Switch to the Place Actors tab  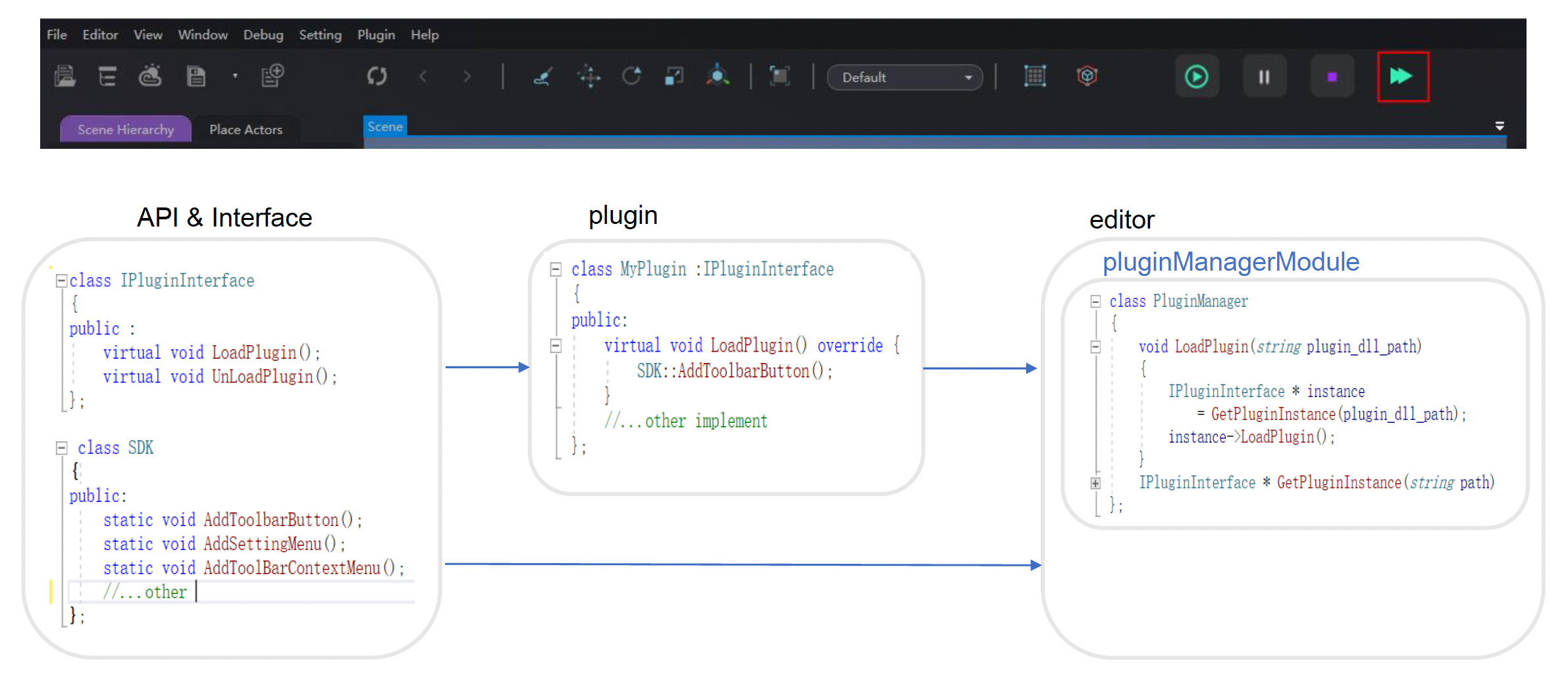[246, 130]
